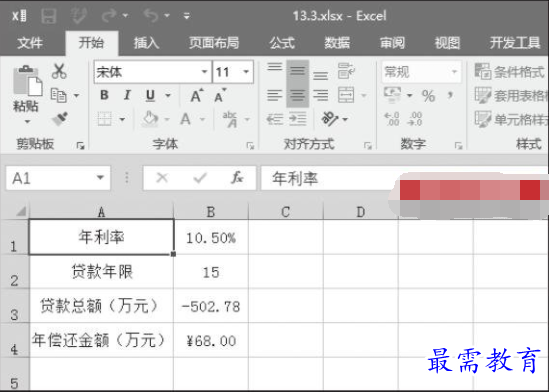Select column B header

pos(211,212)
